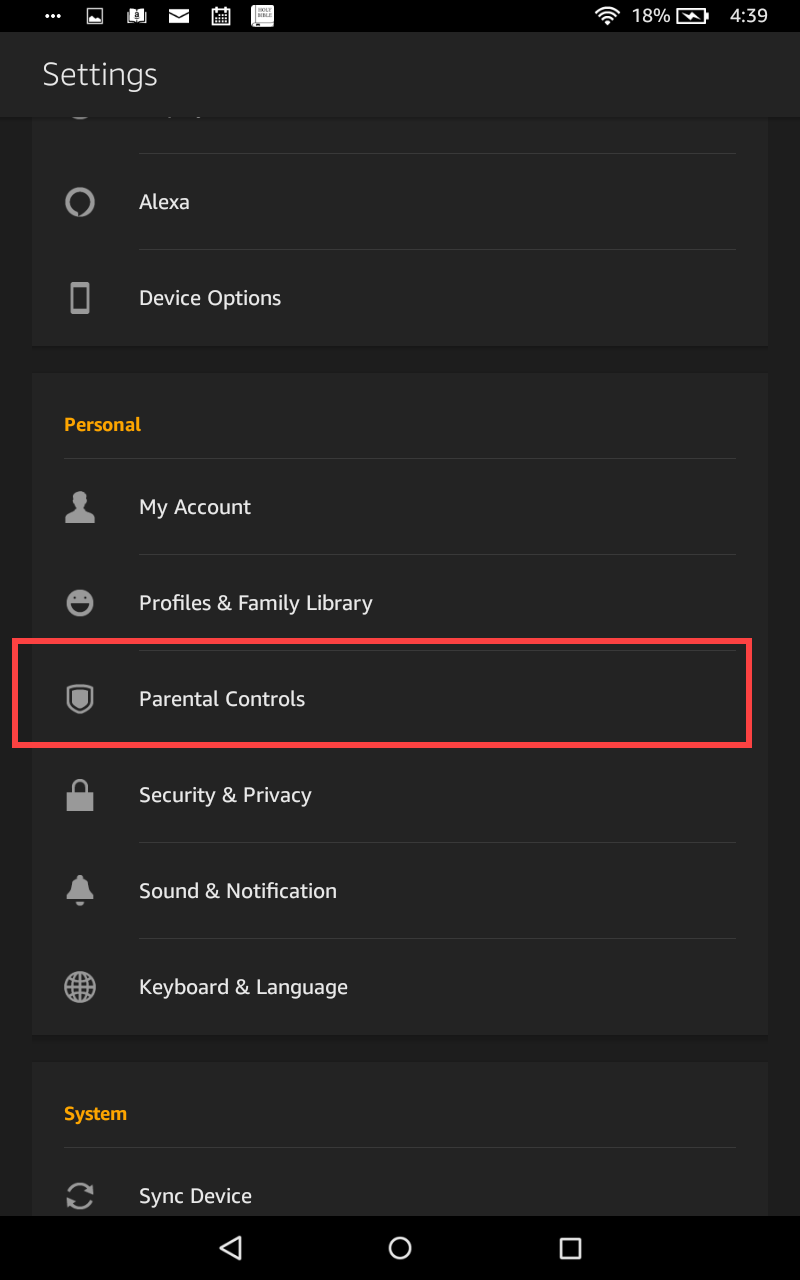800x1280 pixels.
Task: Open the Alexa settings entry
Action: pyautogui.click(x=400, y=202)
